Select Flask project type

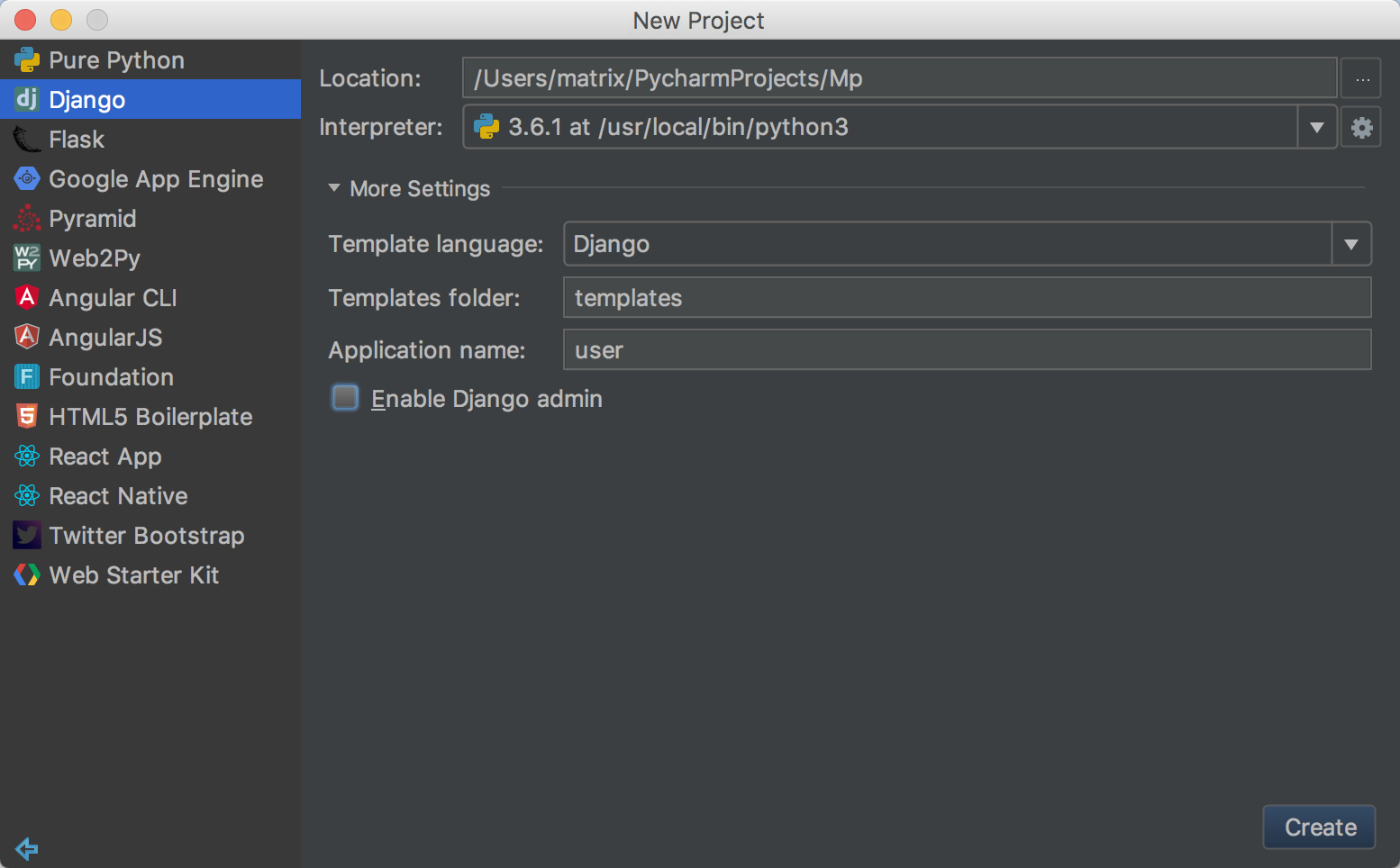(x=150, y=140)
